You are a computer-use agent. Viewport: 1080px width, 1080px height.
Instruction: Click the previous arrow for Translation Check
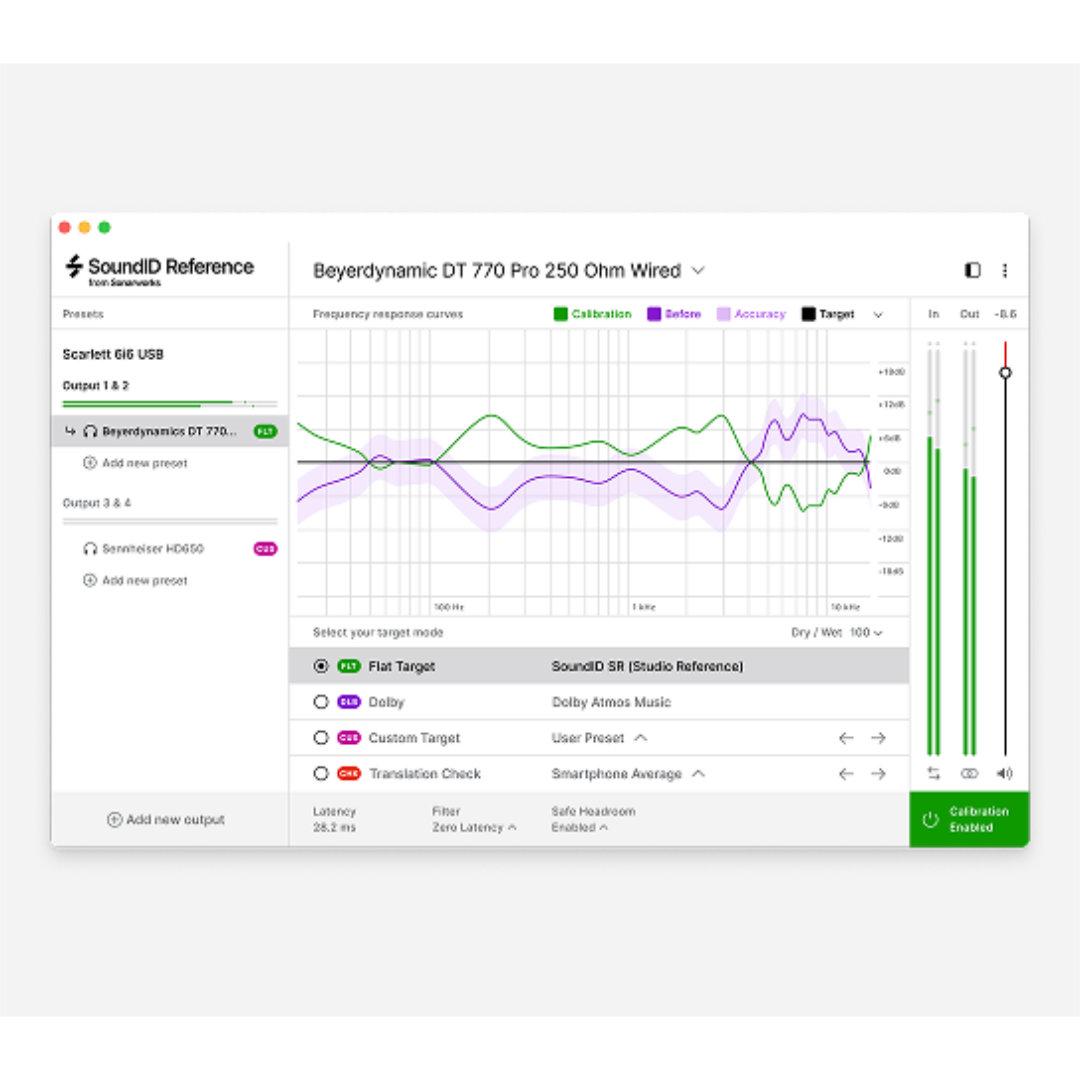tap(846, 774)
